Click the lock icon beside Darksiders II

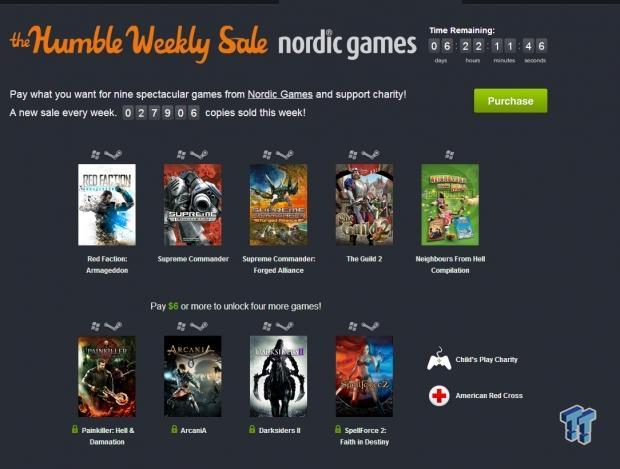click(252, 429)
